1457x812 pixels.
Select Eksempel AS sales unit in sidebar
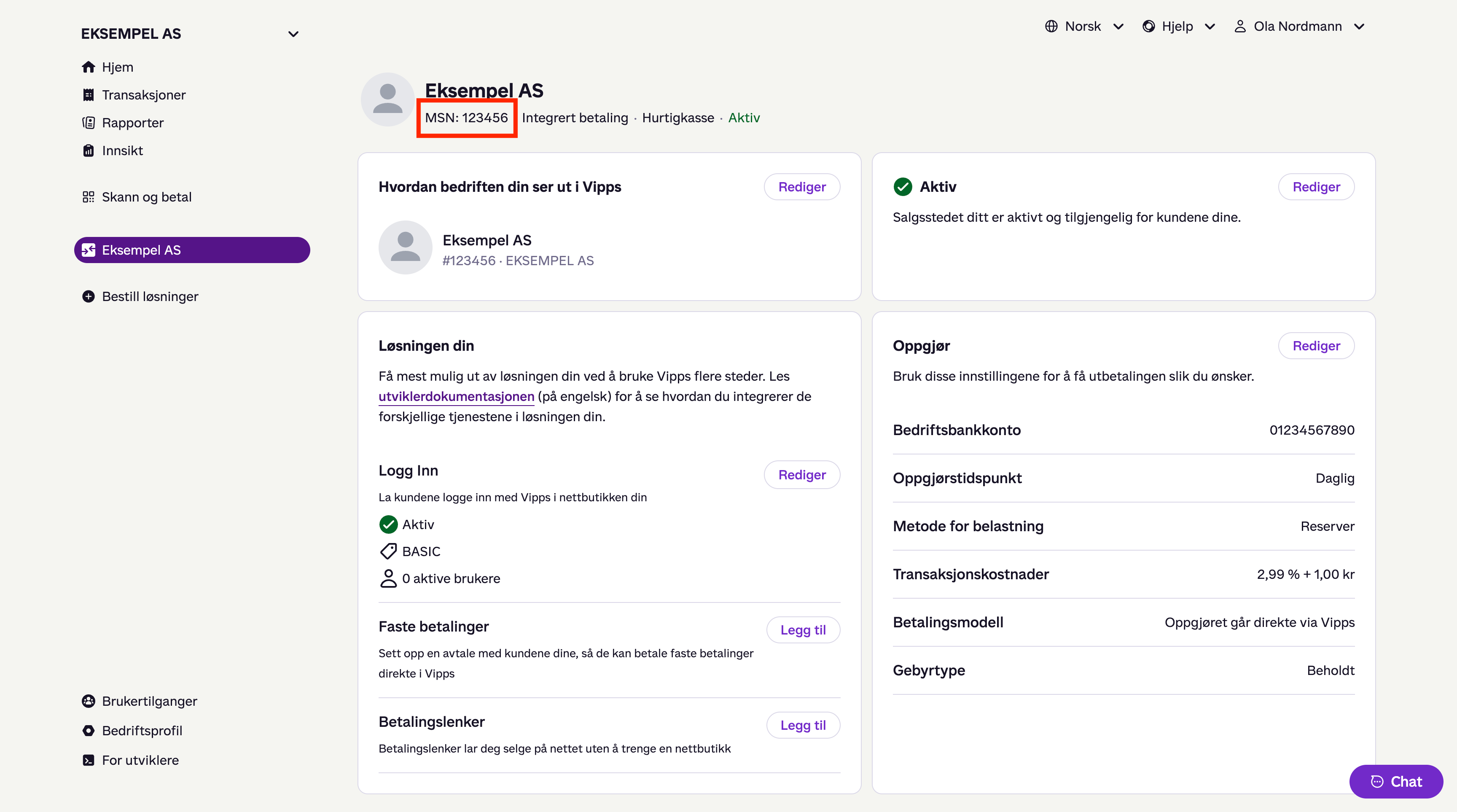(192, 250)
